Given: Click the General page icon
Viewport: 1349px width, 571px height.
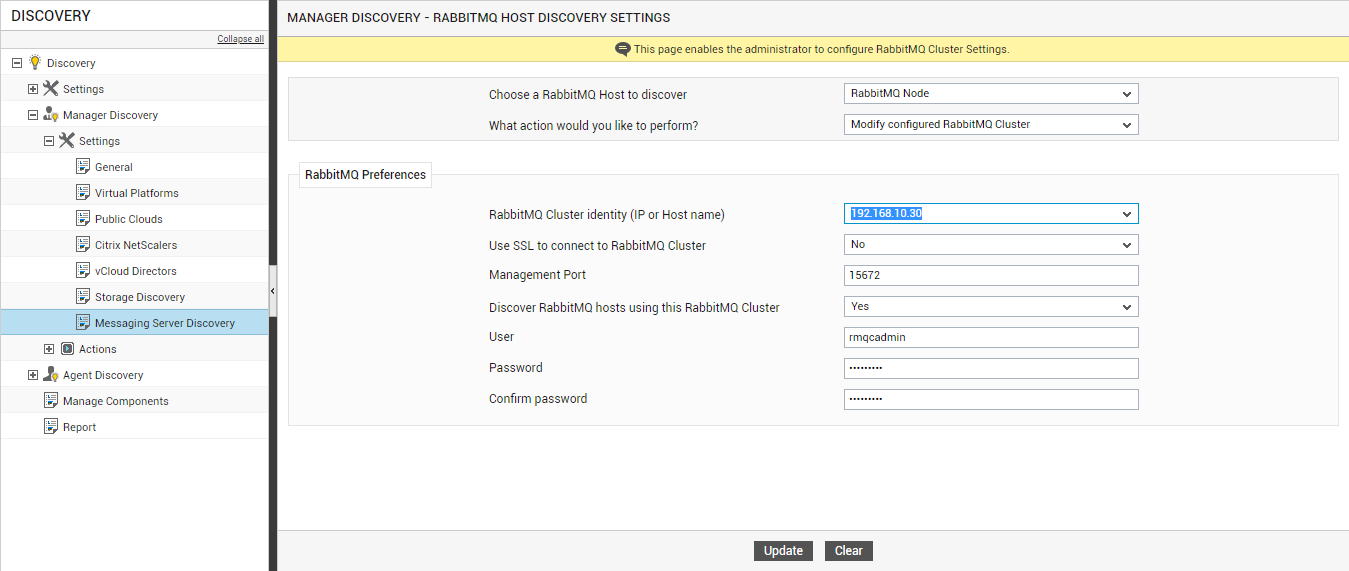Looking at the screenshot, I should (83, 166).
